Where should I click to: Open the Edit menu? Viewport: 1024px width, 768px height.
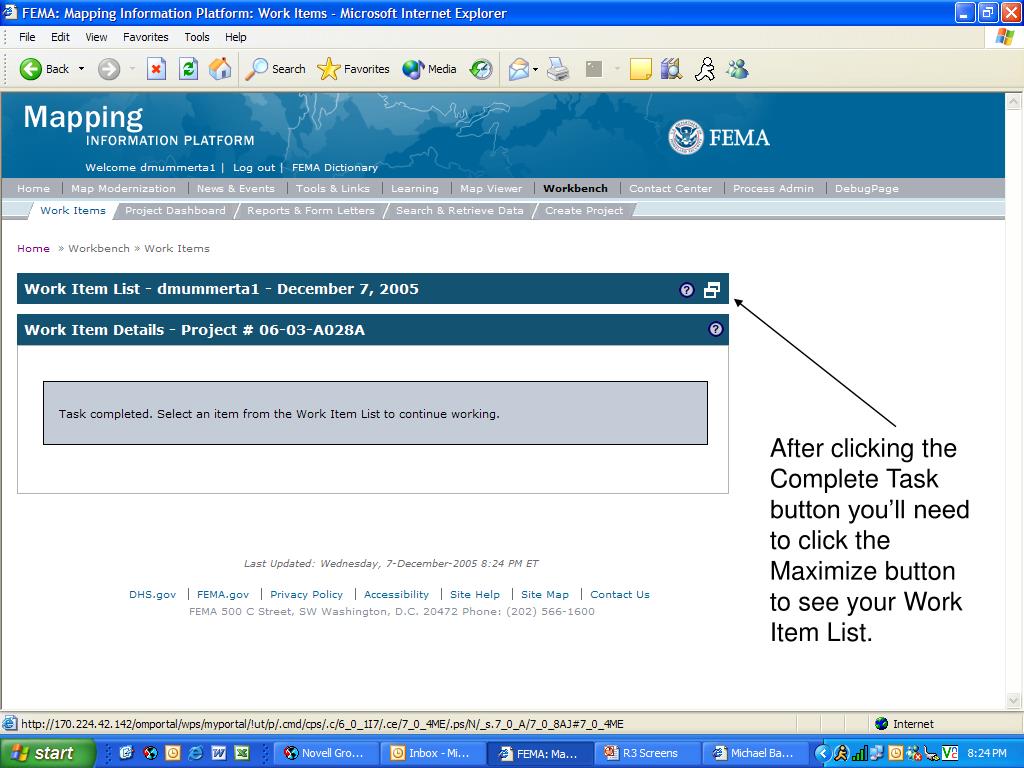60,37
